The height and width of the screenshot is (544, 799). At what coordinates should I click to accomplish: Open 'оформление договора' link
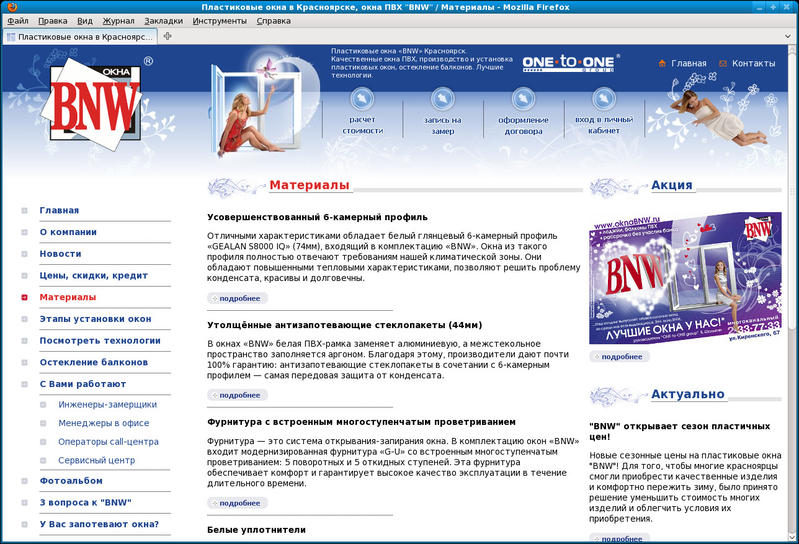pos(523,125)
